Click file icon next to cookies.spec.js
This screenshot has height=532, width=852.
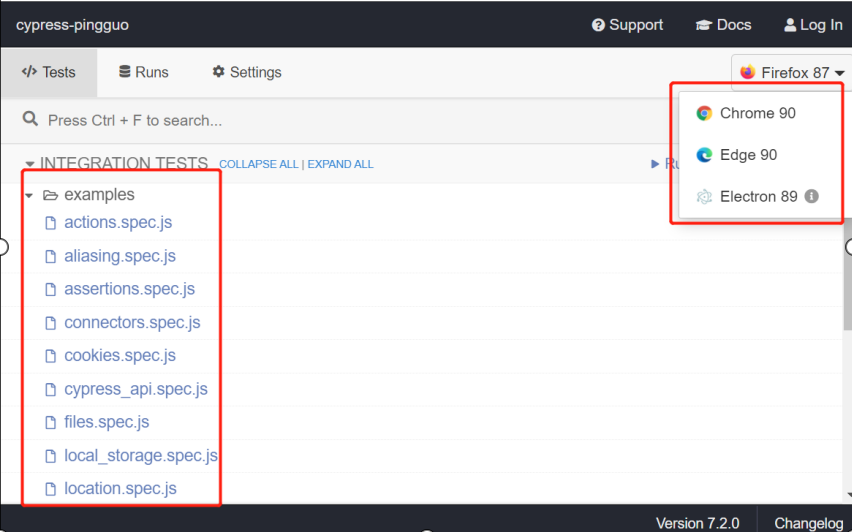[51, 356]
